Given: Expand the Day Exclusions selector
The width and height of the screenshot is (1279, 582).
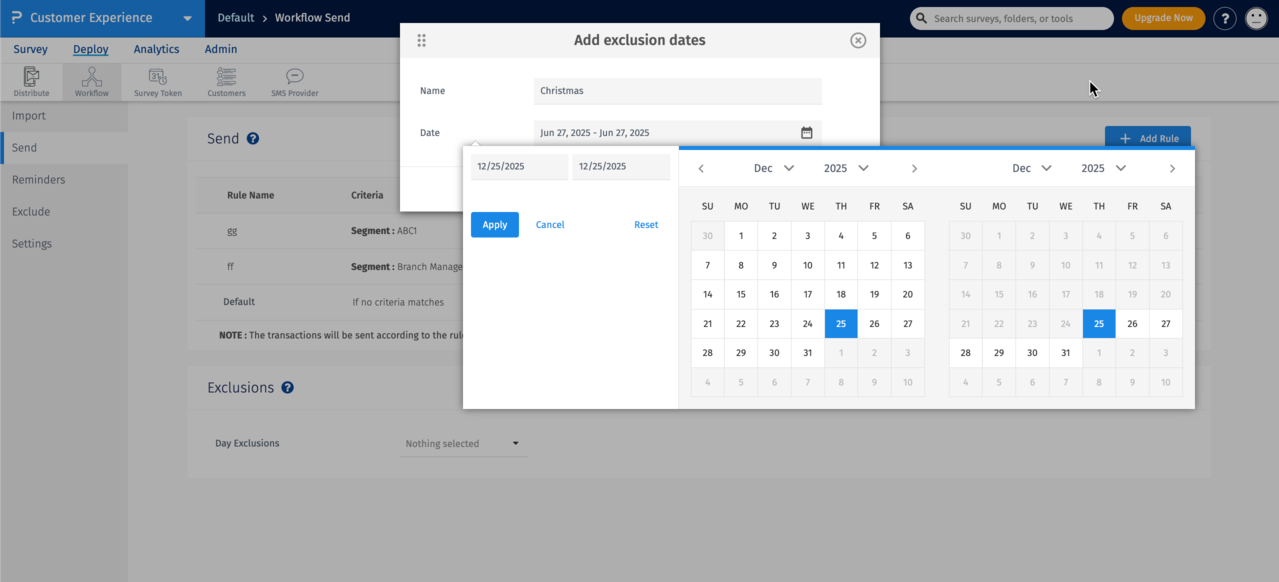Looking at the screenshot, I should tap(463, 443).
